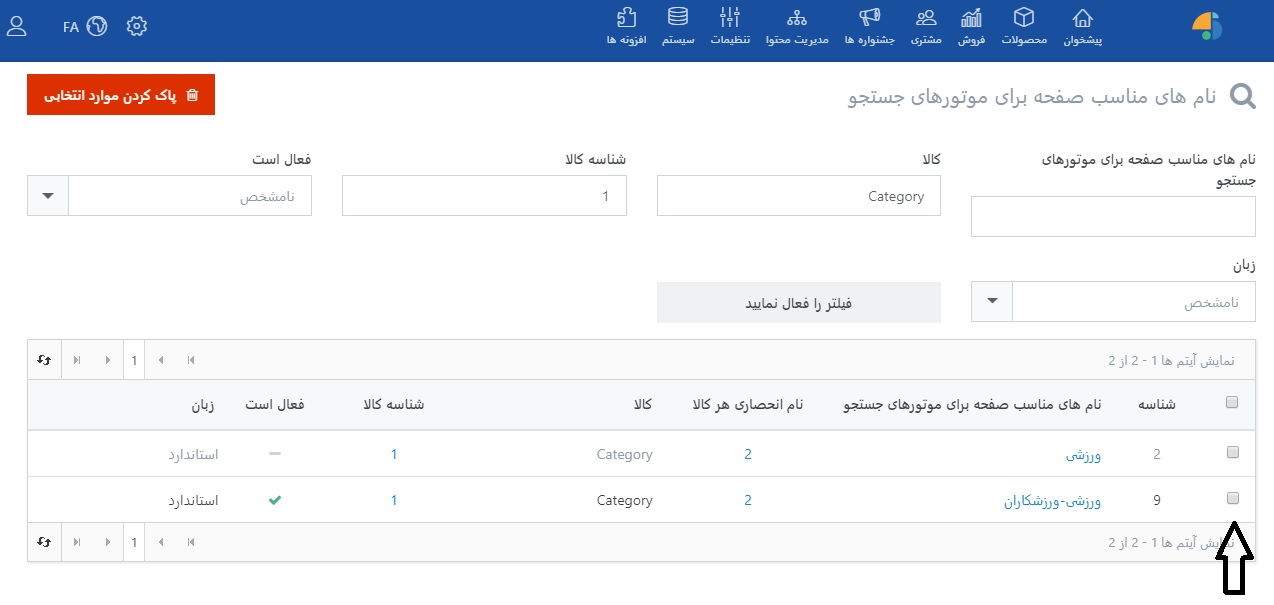Go to next page in top pager

tap(107, 359)
